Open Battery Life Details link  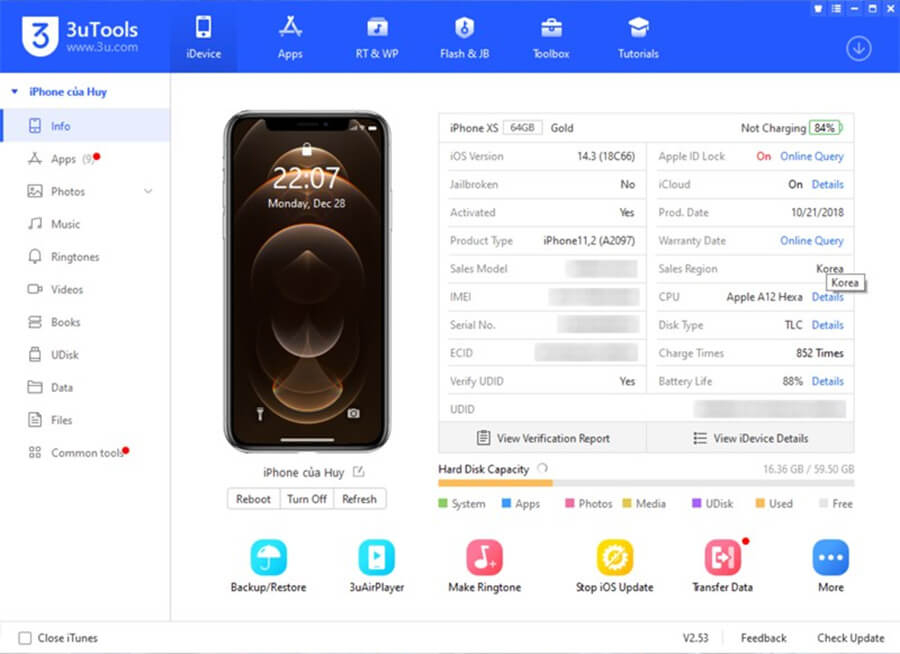827,381
